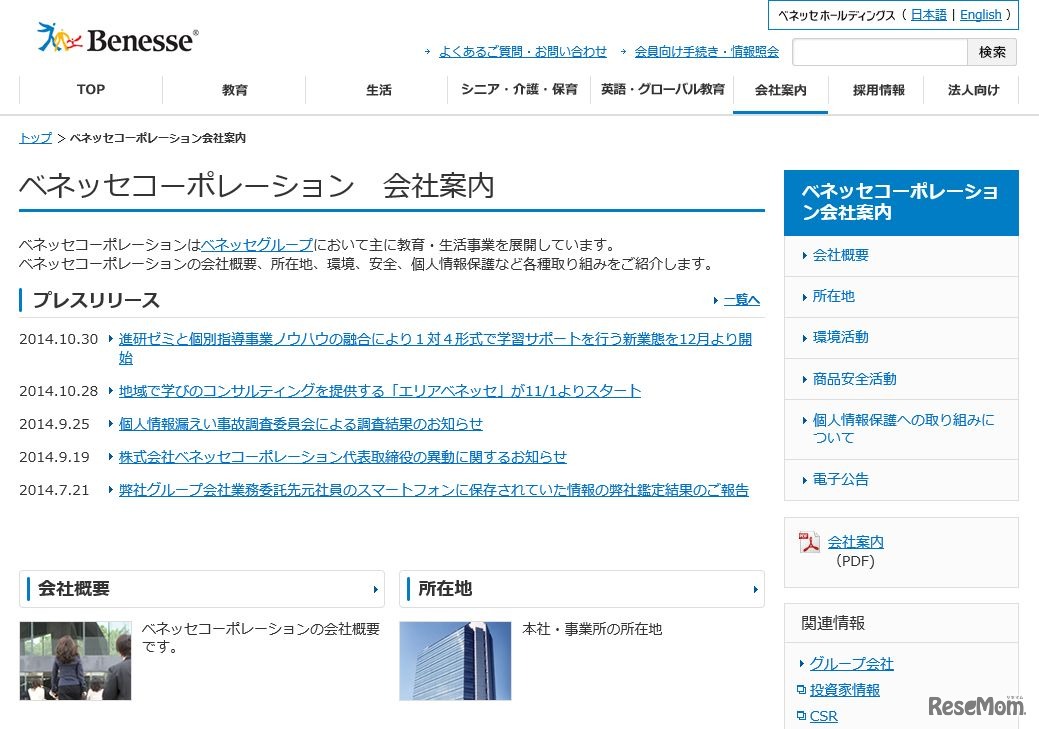Select the 法人向け menu item
Screen dimensions: 1039x729
[971, 89]
